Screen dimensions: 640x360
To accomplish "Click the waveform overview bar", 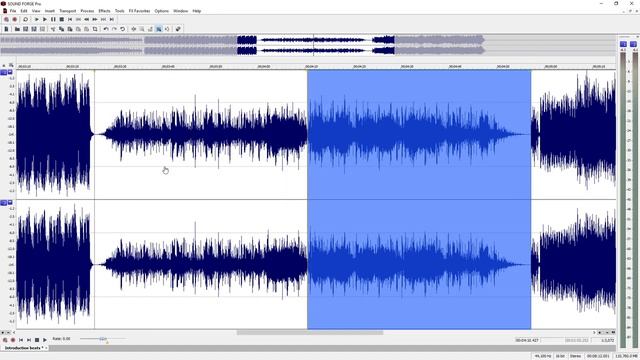I will coord(308,45).
